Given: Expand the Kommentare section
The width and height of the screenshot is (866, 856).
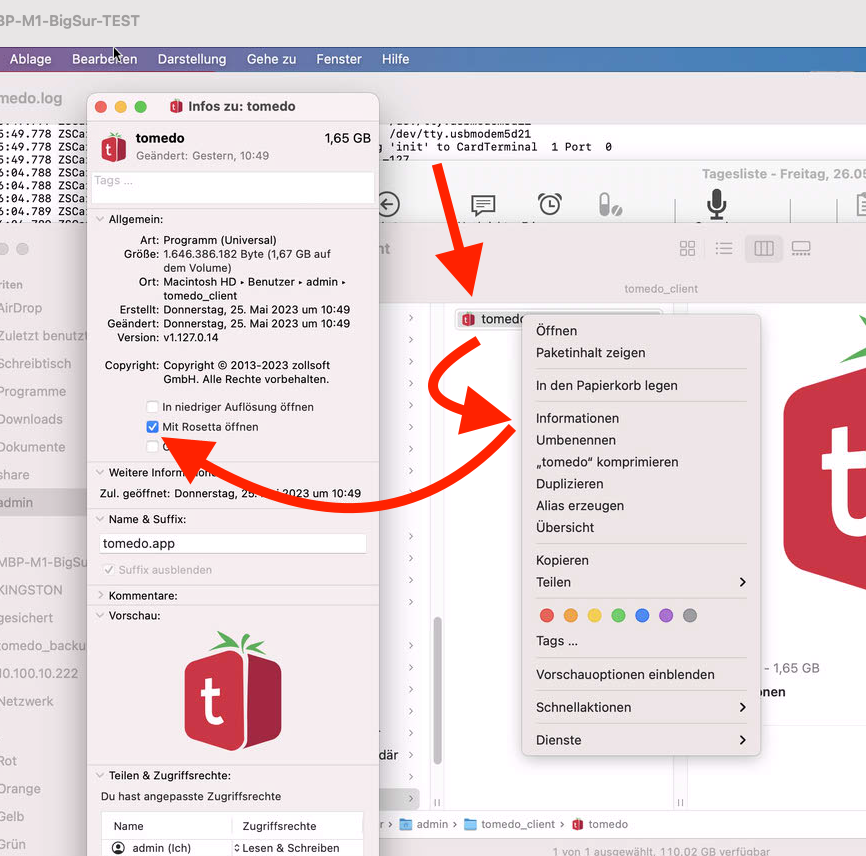Looking at the screenshot, I should (100, 595).
